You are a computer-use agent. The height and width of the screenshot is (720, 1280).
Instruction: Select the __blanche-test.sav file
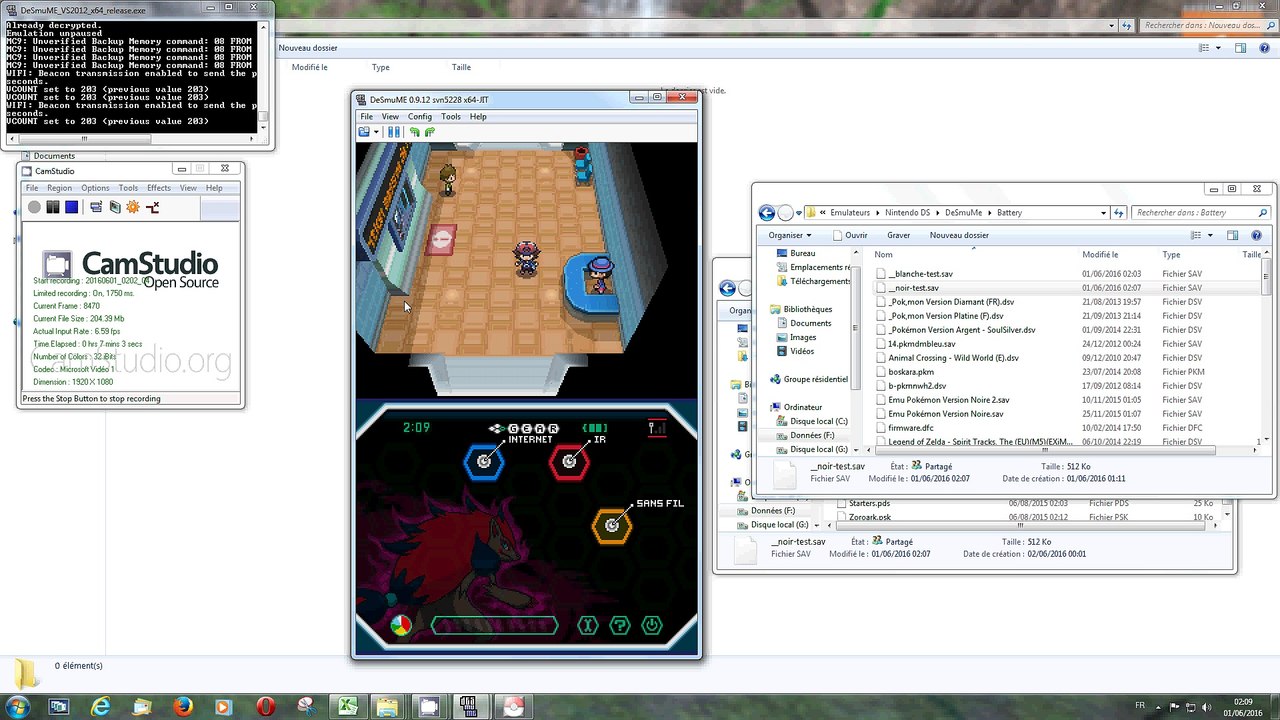[x=920, y=274]
